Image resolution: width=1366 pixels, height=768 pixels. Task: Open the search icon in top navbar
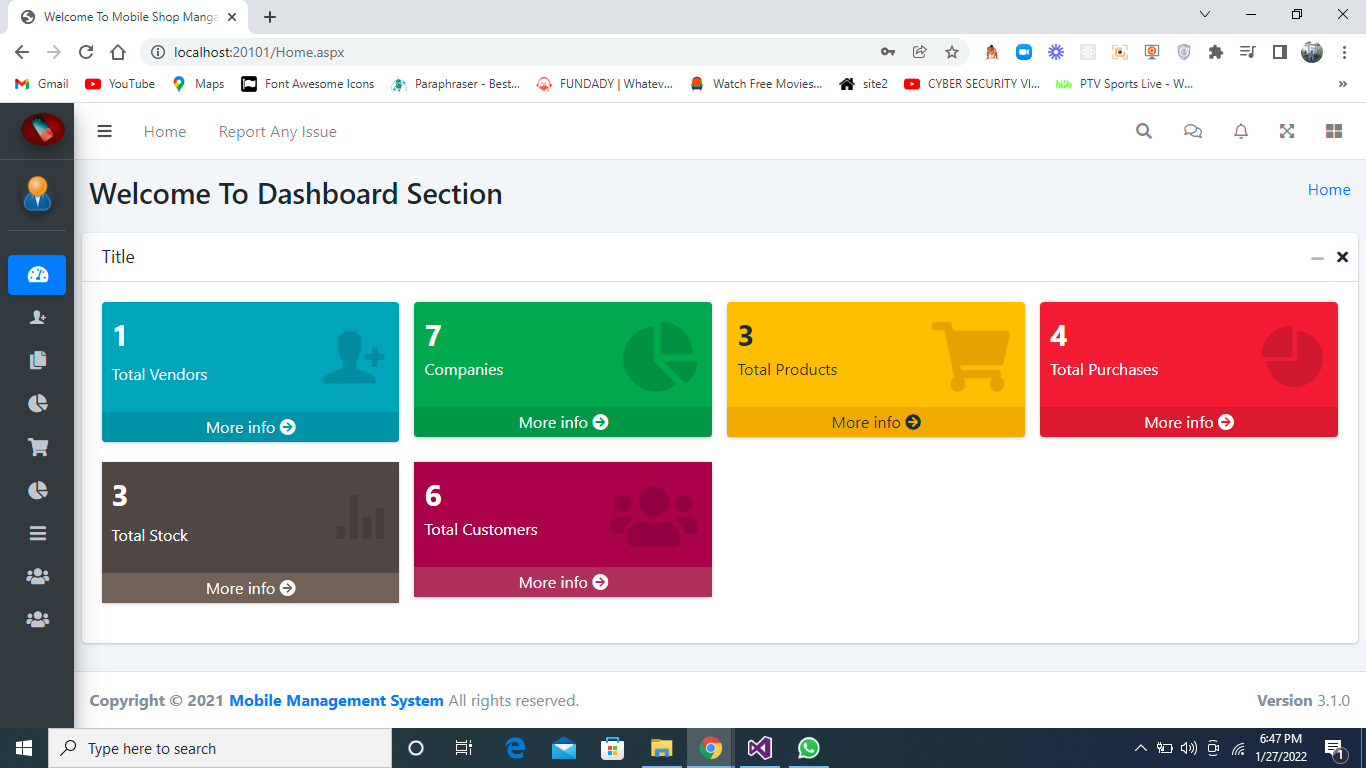[x=1143, y=131]
